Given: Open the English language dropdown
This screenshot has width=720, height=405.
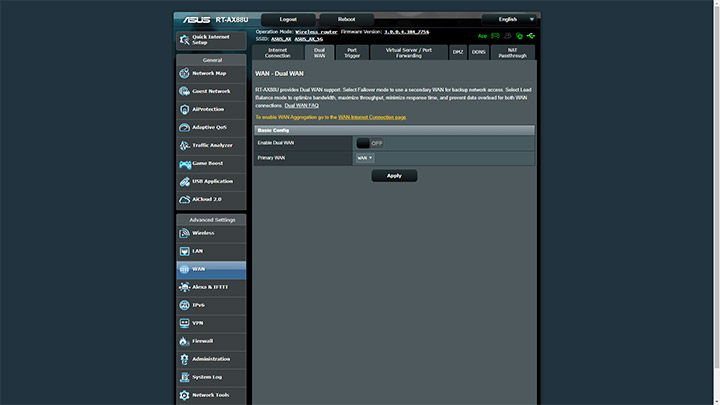Looking at the screenshot, I should [509, 19].
